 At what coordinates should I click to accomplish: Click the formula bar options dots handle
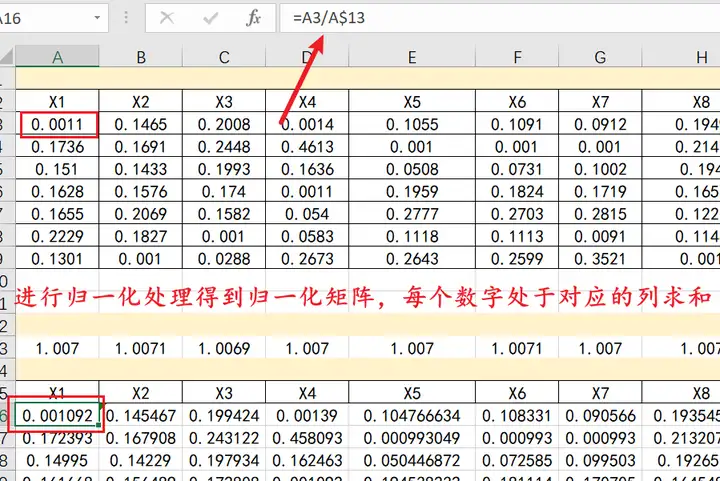126,18
